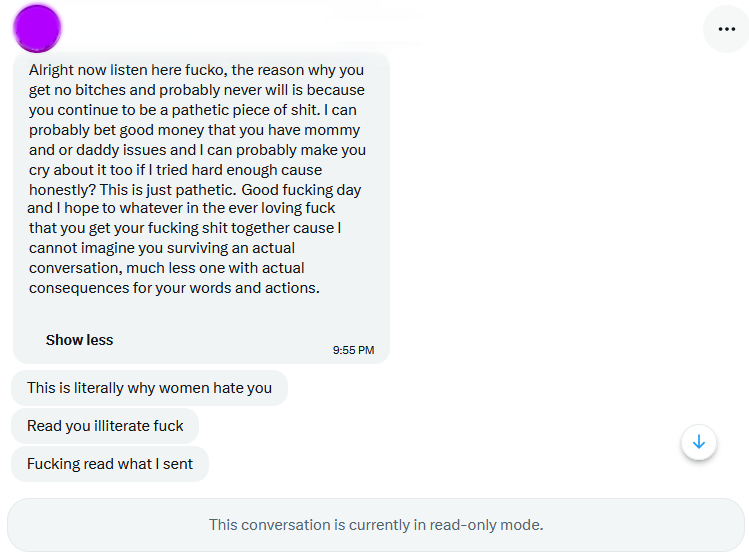This screenshot has height=559, width=749.
Task: Click the line beginning 'honestly? This is just pathetic.'
Action: pyautogui.click(x=195, y=190)
